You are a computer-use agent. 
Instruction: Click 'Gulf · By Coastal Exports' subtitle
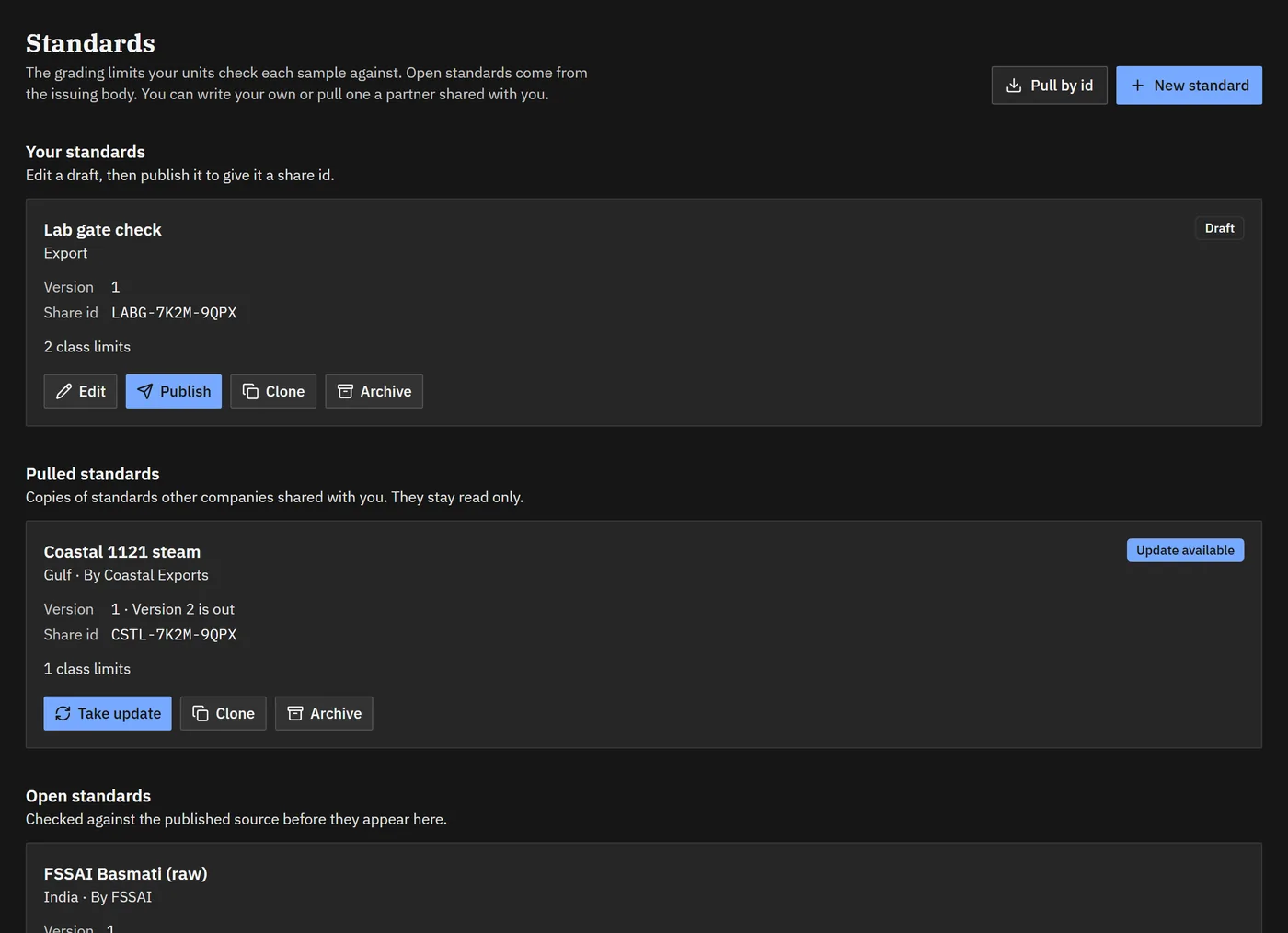pyautogui.click(x=126, y=575)
